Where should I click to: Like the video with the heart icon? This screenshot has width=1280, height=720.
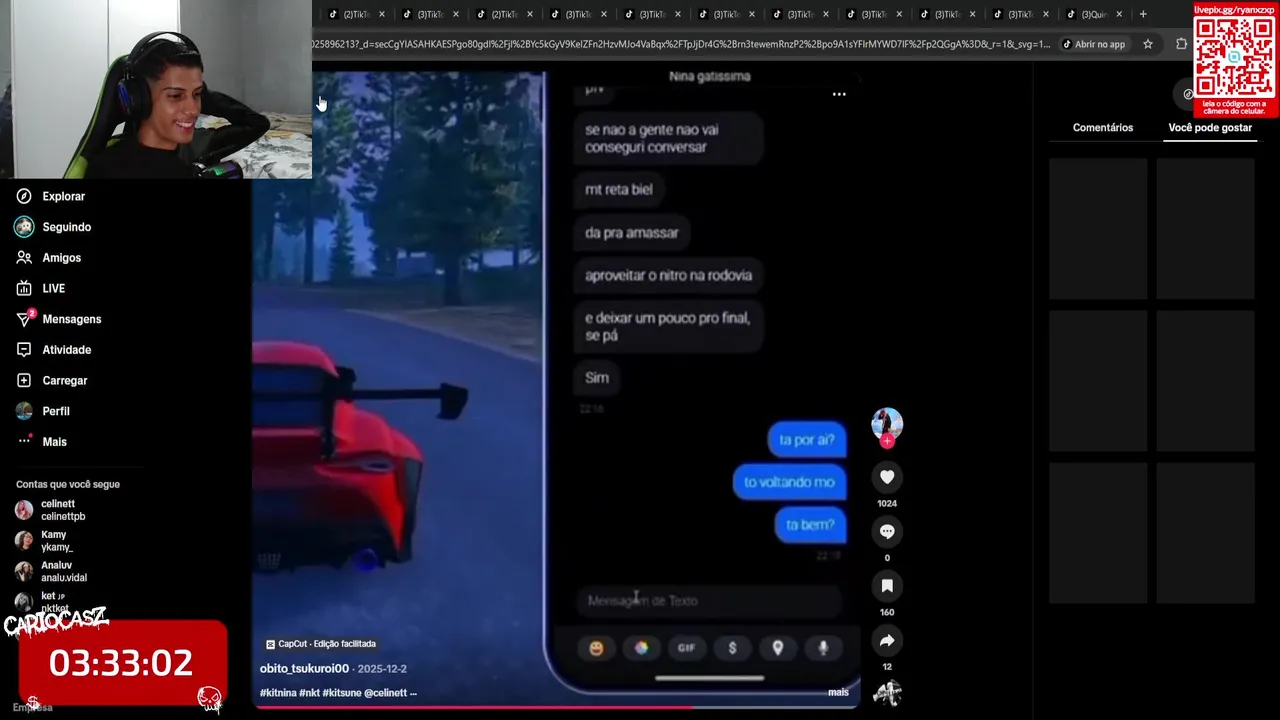click(887, 477)
